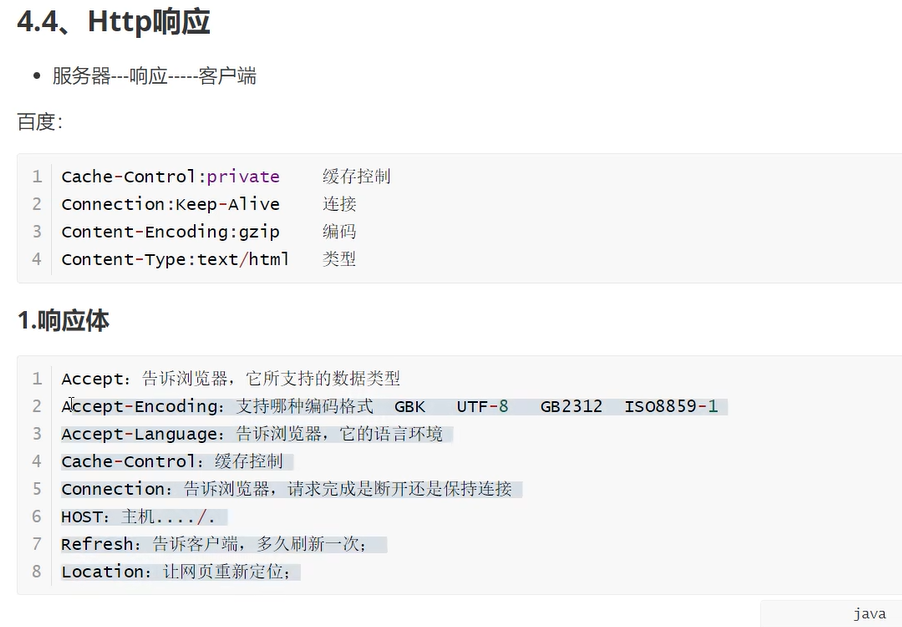Click the "Content-Encoding:gzip" code line

[x=170, y=232]
